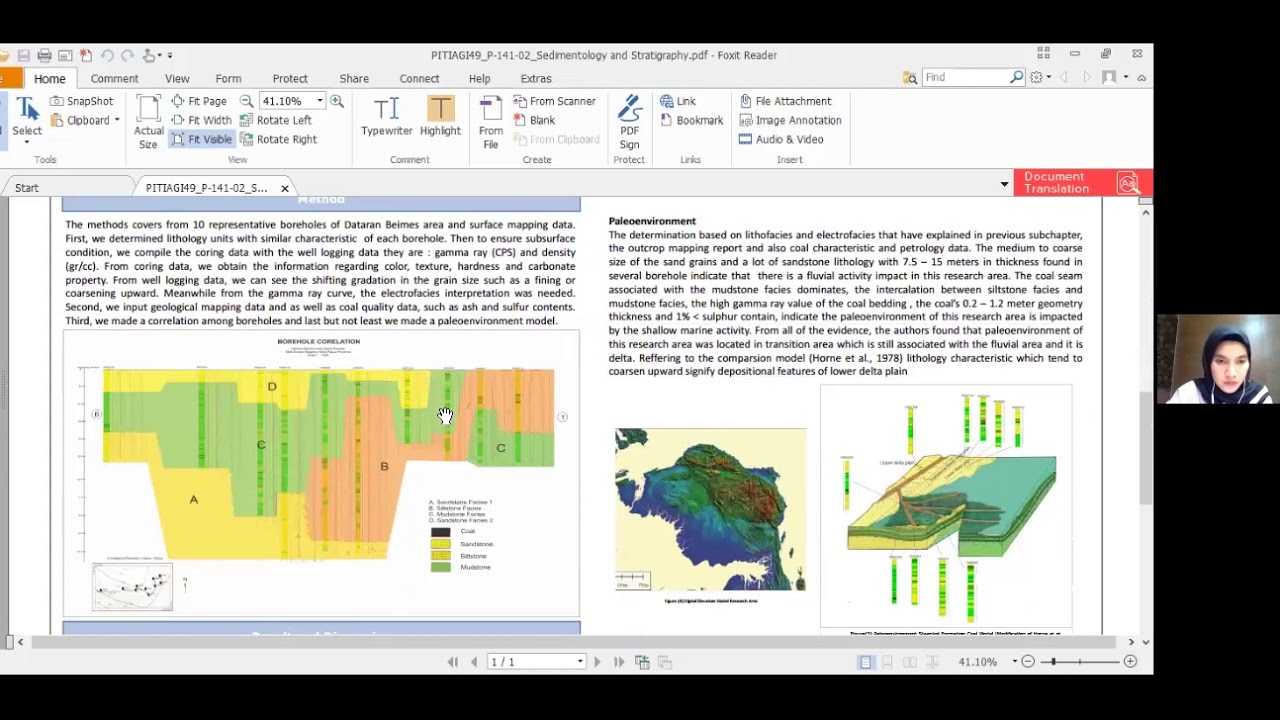Close the PITIAGI49_P-141-02 document tab

(x=285, y=188)
